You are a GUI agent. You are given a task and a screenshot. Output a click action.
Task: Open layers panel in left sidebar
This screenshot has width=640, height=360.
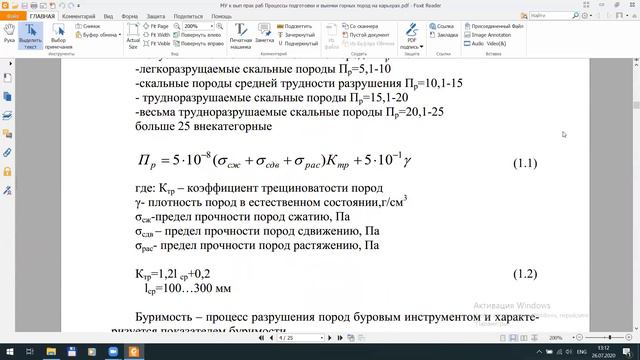click(x=7, y=115)
